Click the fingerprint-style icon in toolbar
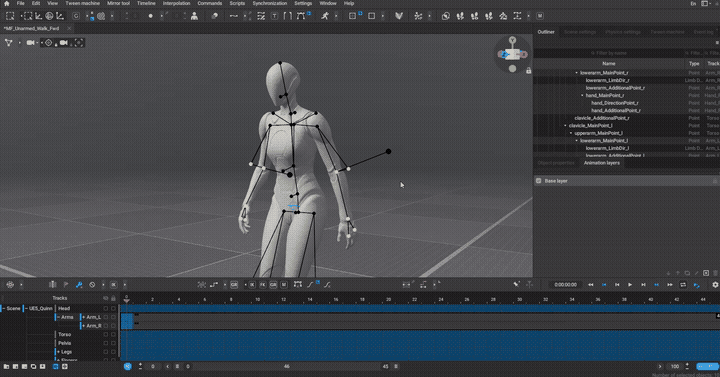The width and height of the screenshot is (720, 377). [x=101, y=16]
